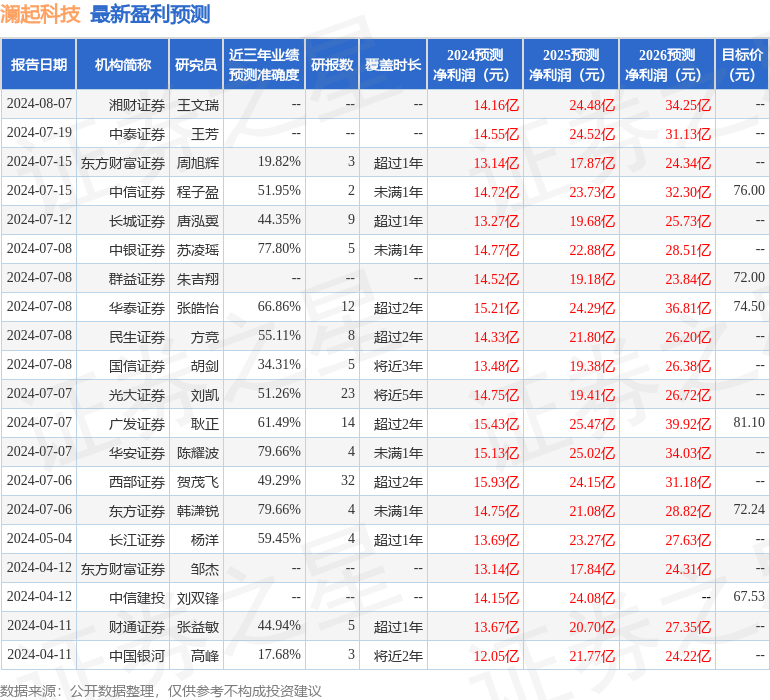
Task: Click report date 2024-05-04
Action: tap(39, 538)
